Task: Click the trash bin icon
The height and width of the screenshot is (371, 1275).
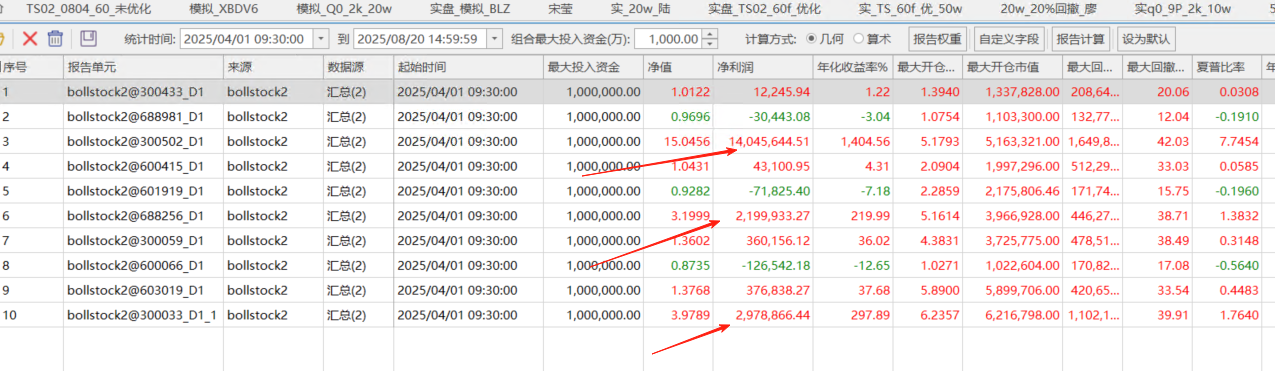Action: (x=55, y=39)
